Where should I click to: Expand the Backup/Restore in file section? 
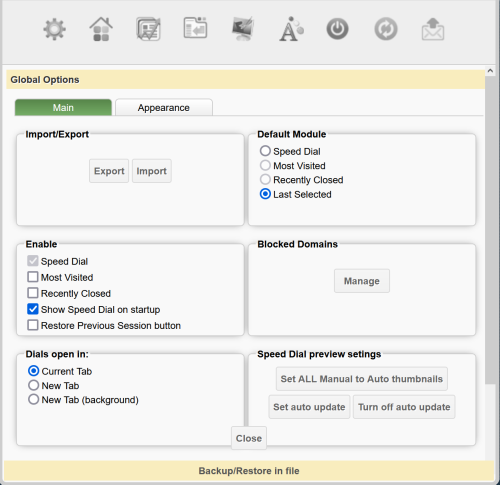pos(249,471)
